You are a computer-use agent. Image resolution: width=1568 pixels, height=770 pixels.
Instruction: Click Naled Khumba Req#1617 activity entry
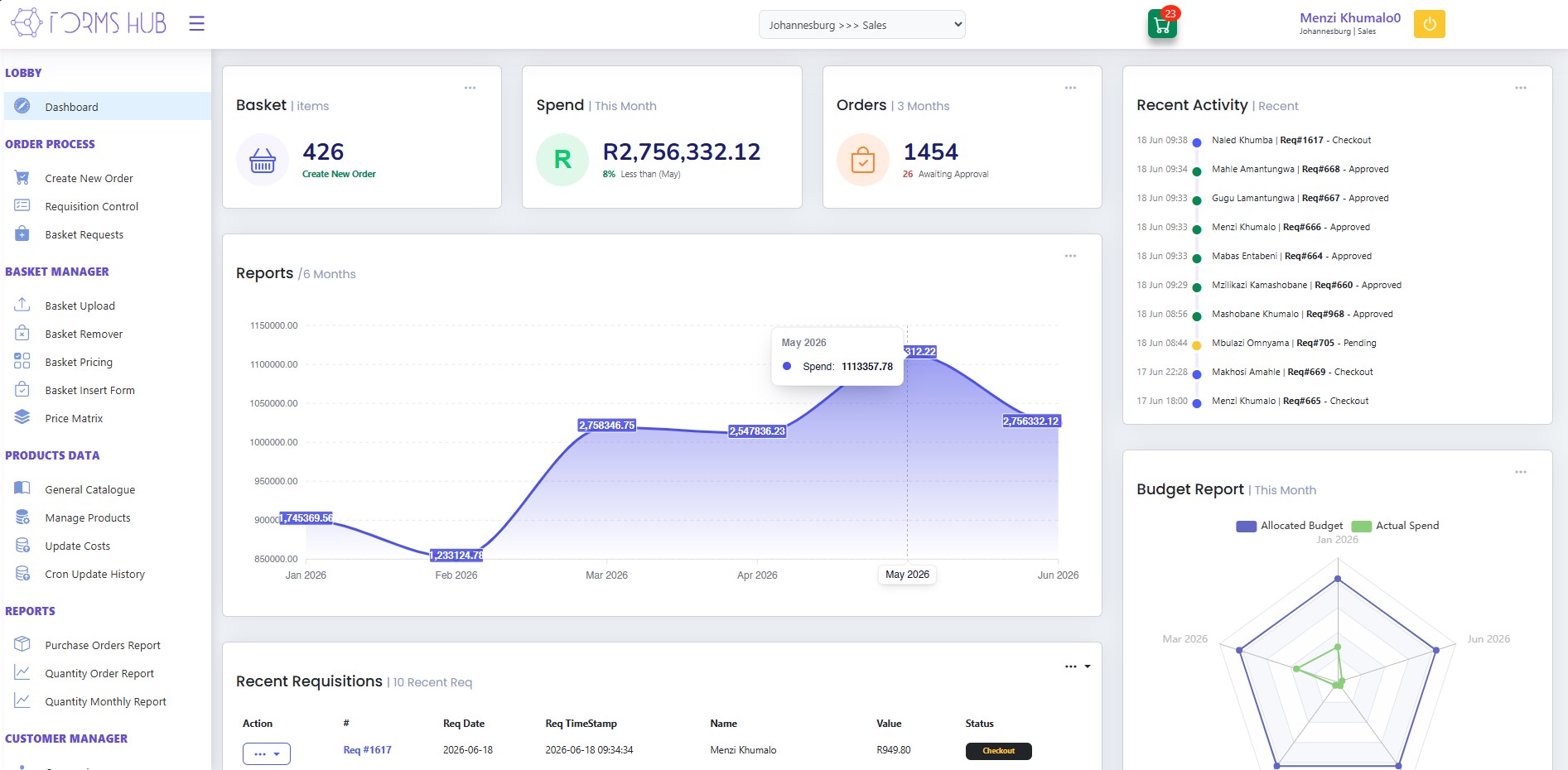tap(1291, 140)
